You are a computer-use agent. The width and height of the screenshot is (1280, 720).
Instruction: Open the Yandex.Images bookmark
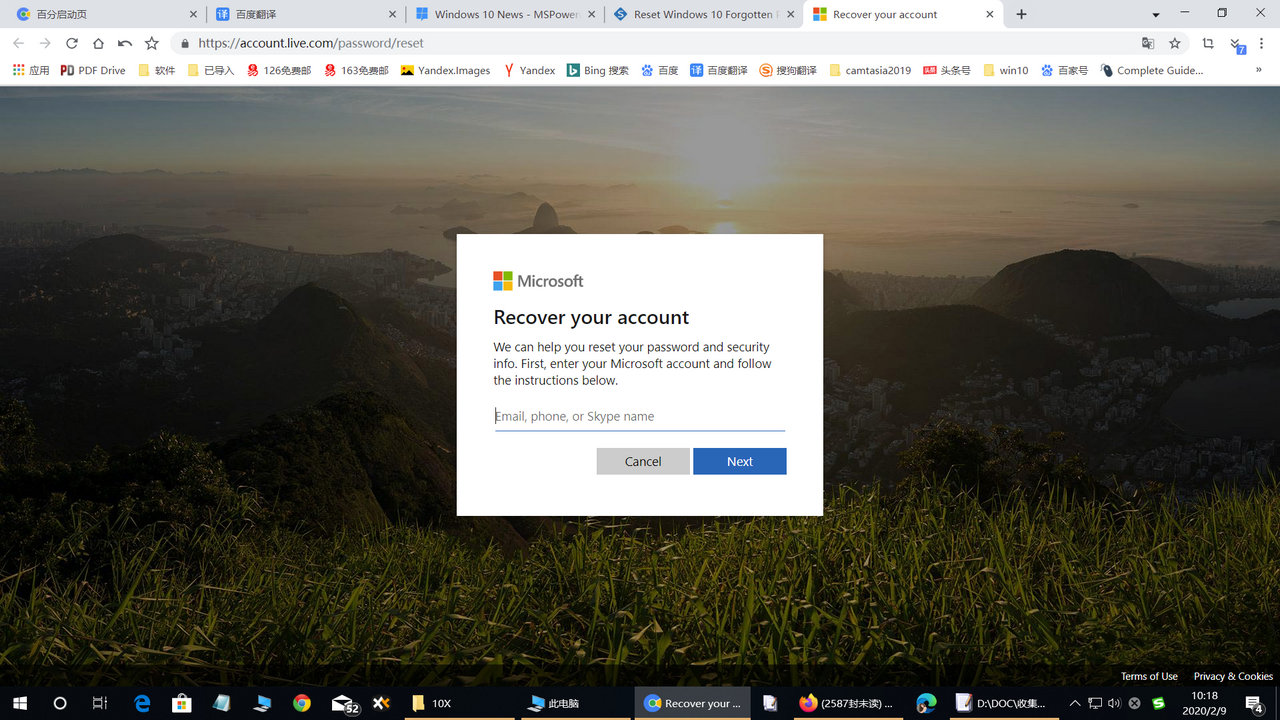445,70
